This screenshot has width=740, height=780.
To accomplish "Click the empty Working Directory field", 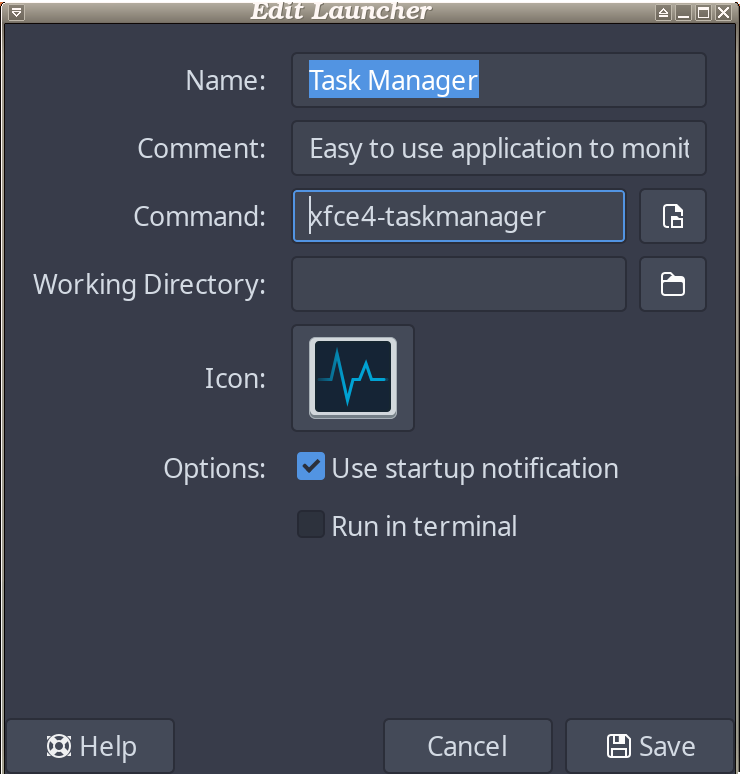I will 459,284.
